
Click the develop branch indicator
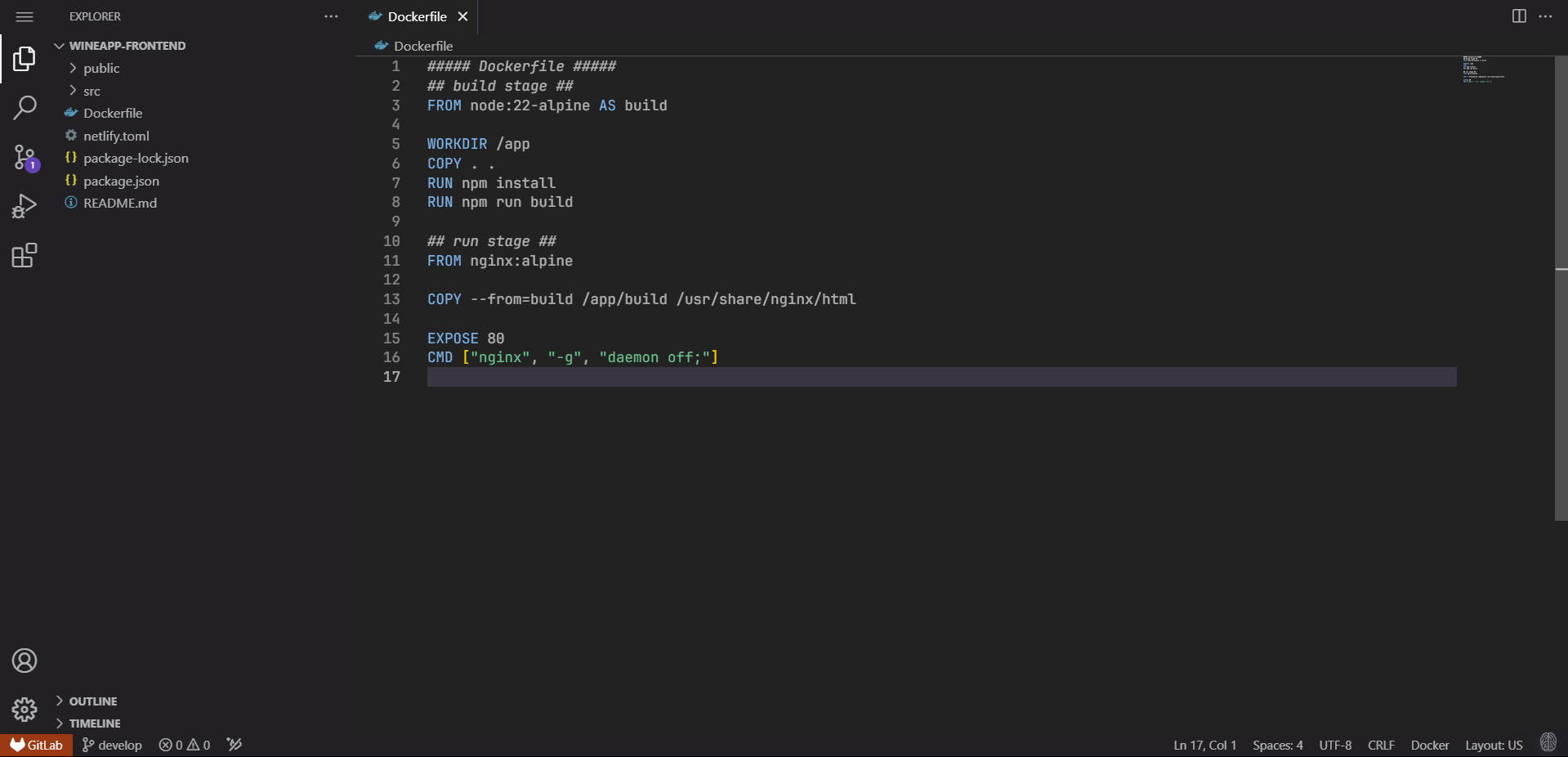112,745
